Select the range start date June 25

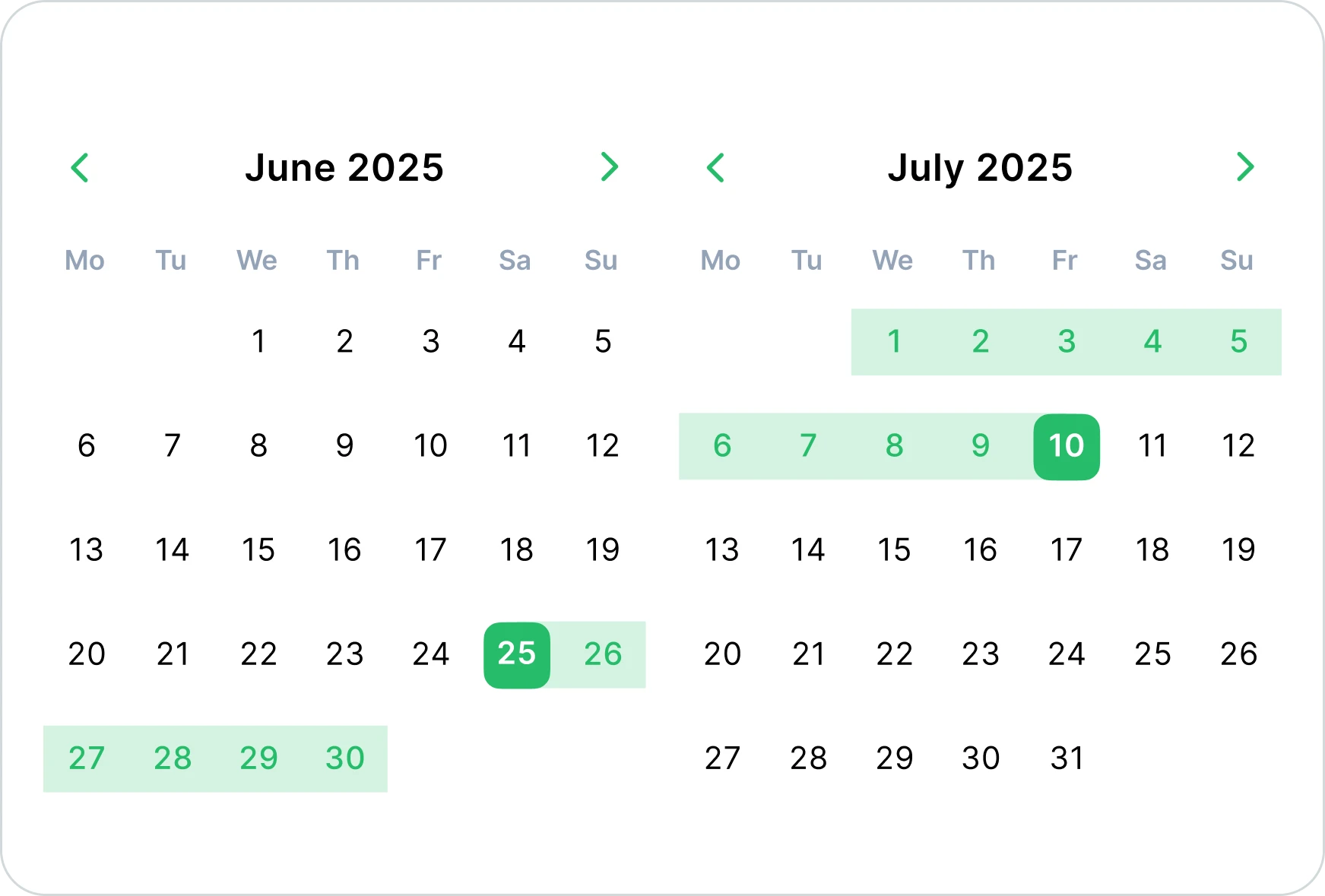[516, 654]
